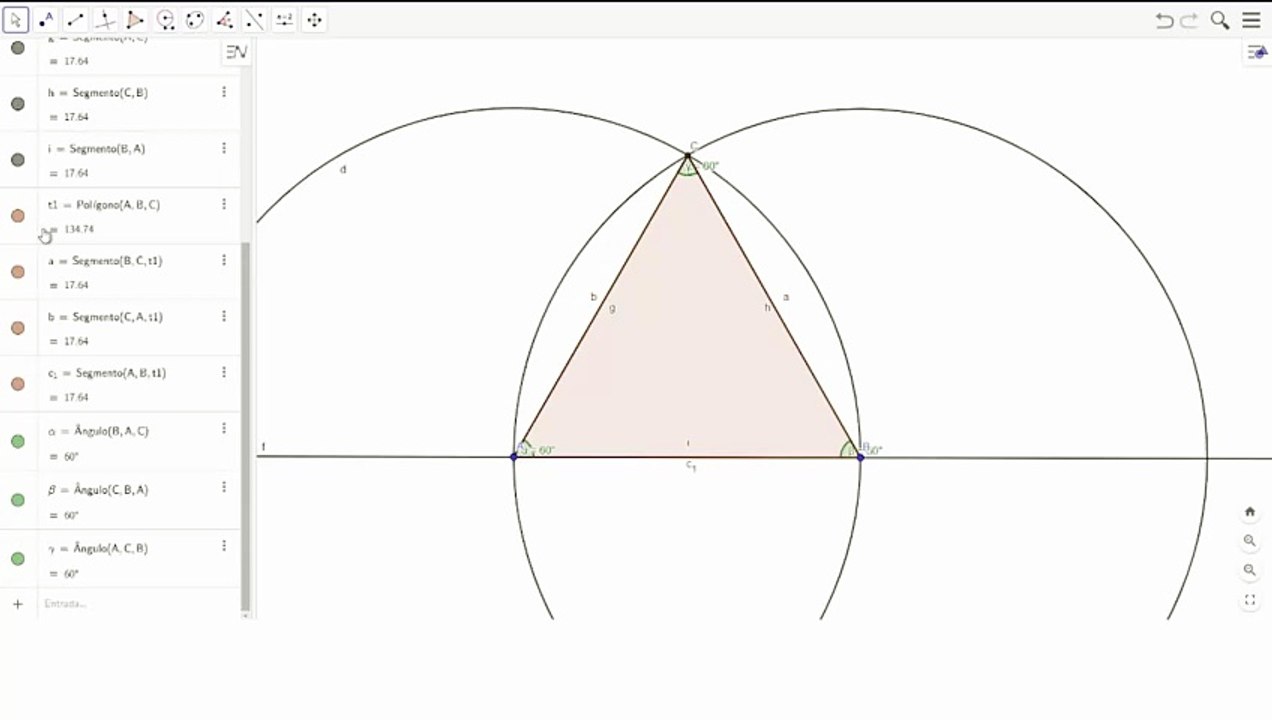Toggle visibility of angle α

[x=18, y=441]
